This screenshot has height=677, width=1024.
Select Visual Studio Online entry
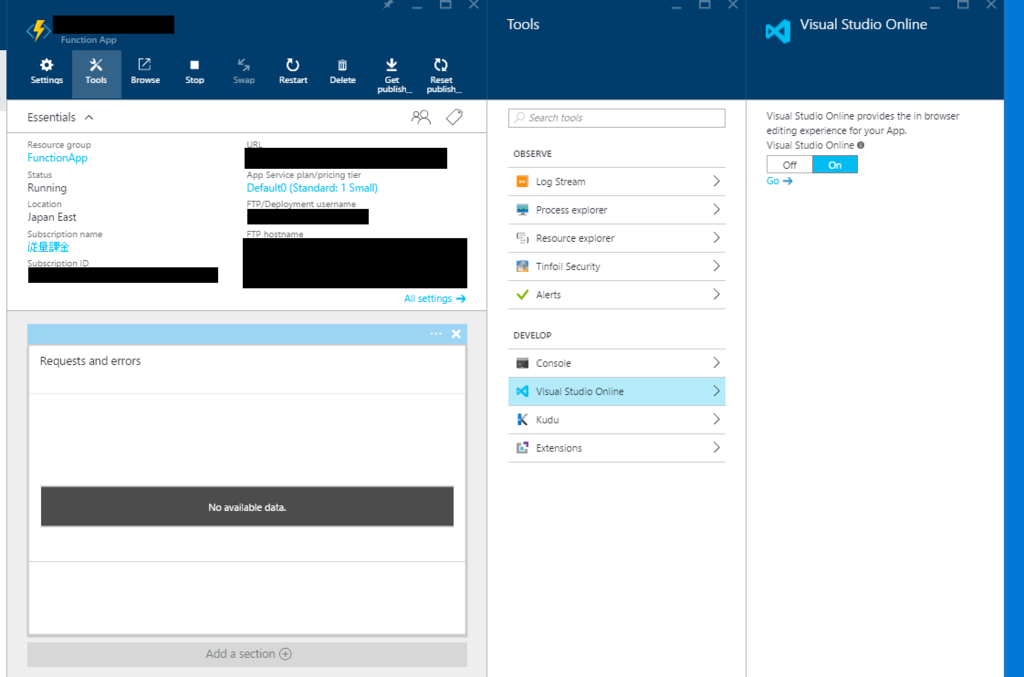[616, 391]
